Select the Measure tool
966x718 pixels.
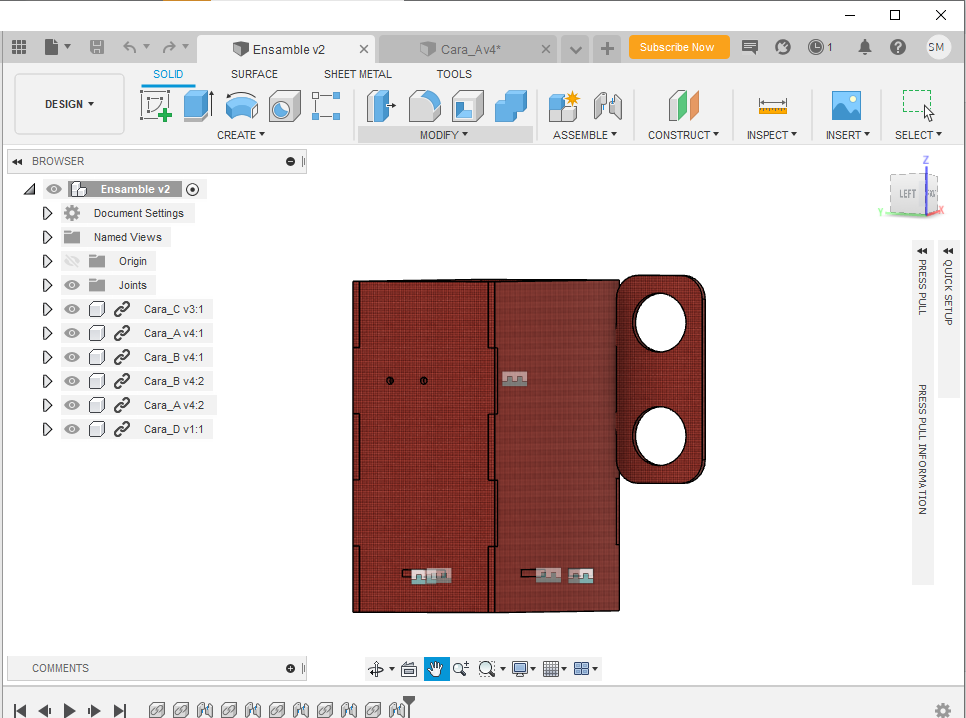(773, 105)
